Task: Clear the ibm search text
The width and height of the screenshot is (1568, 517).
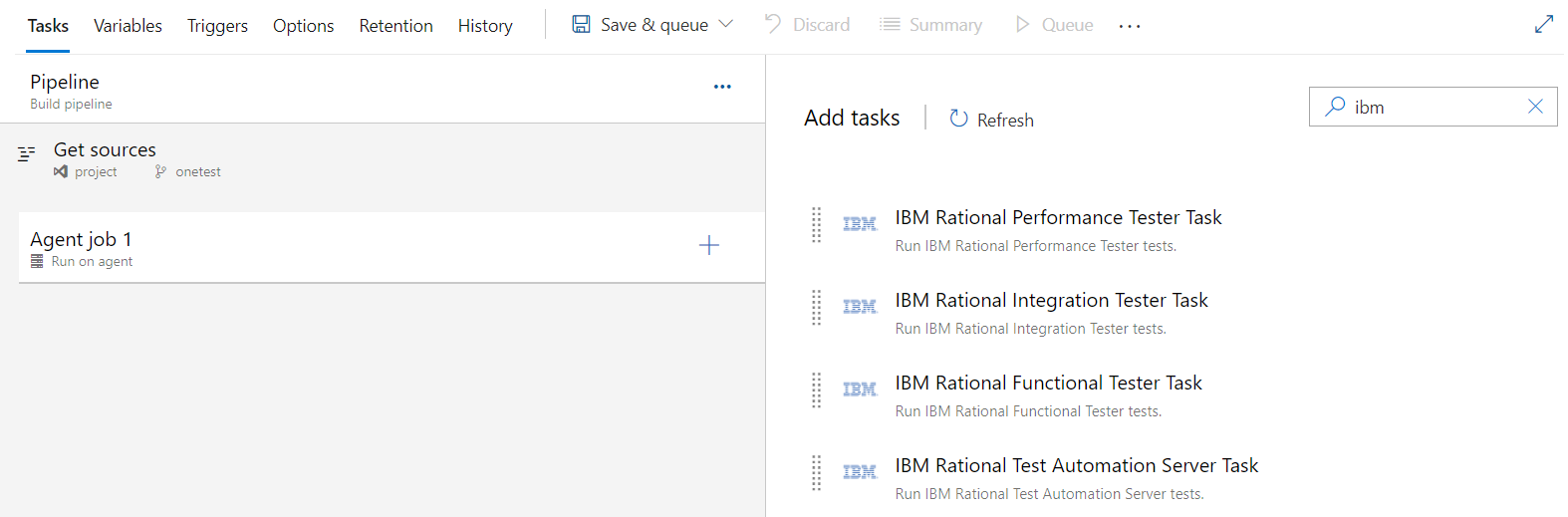Action: [x=1535, y=107]
